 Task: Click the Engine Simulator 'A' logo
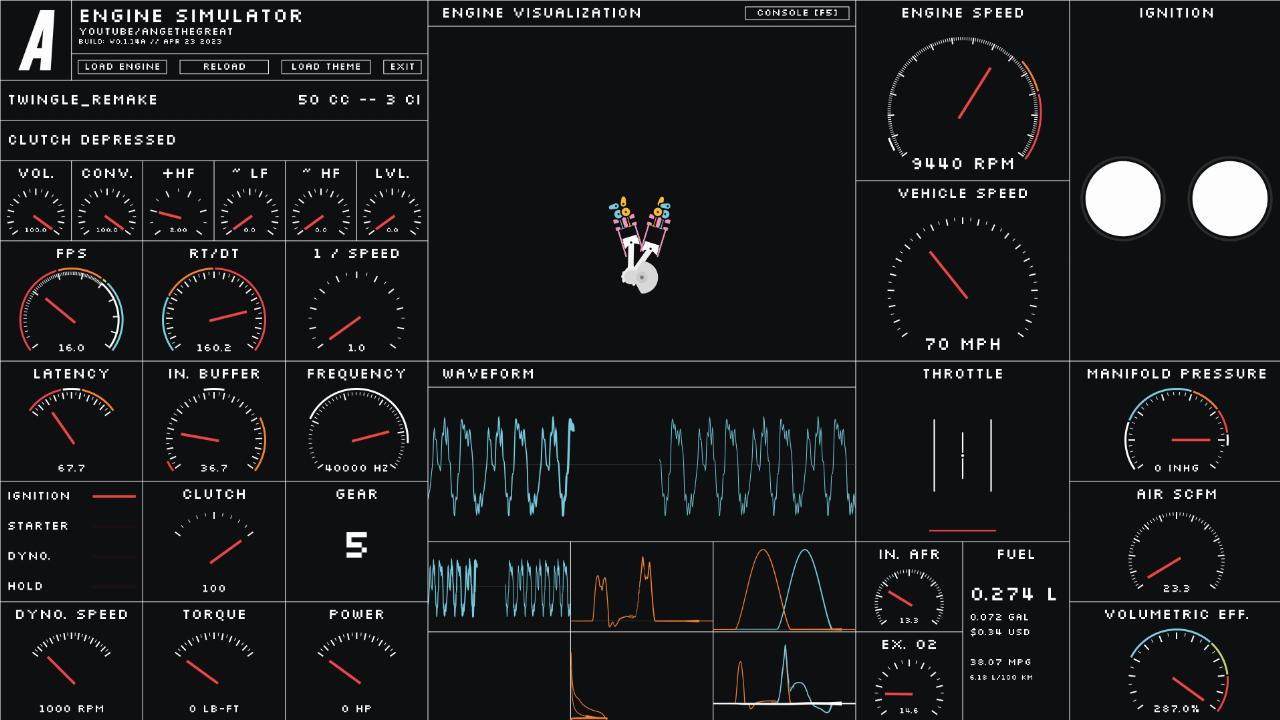coord(37,41)
